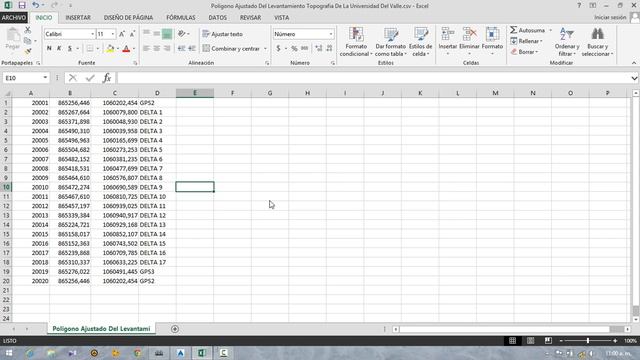
Task: Switch to Page Layout view
Action: [530, 340]
